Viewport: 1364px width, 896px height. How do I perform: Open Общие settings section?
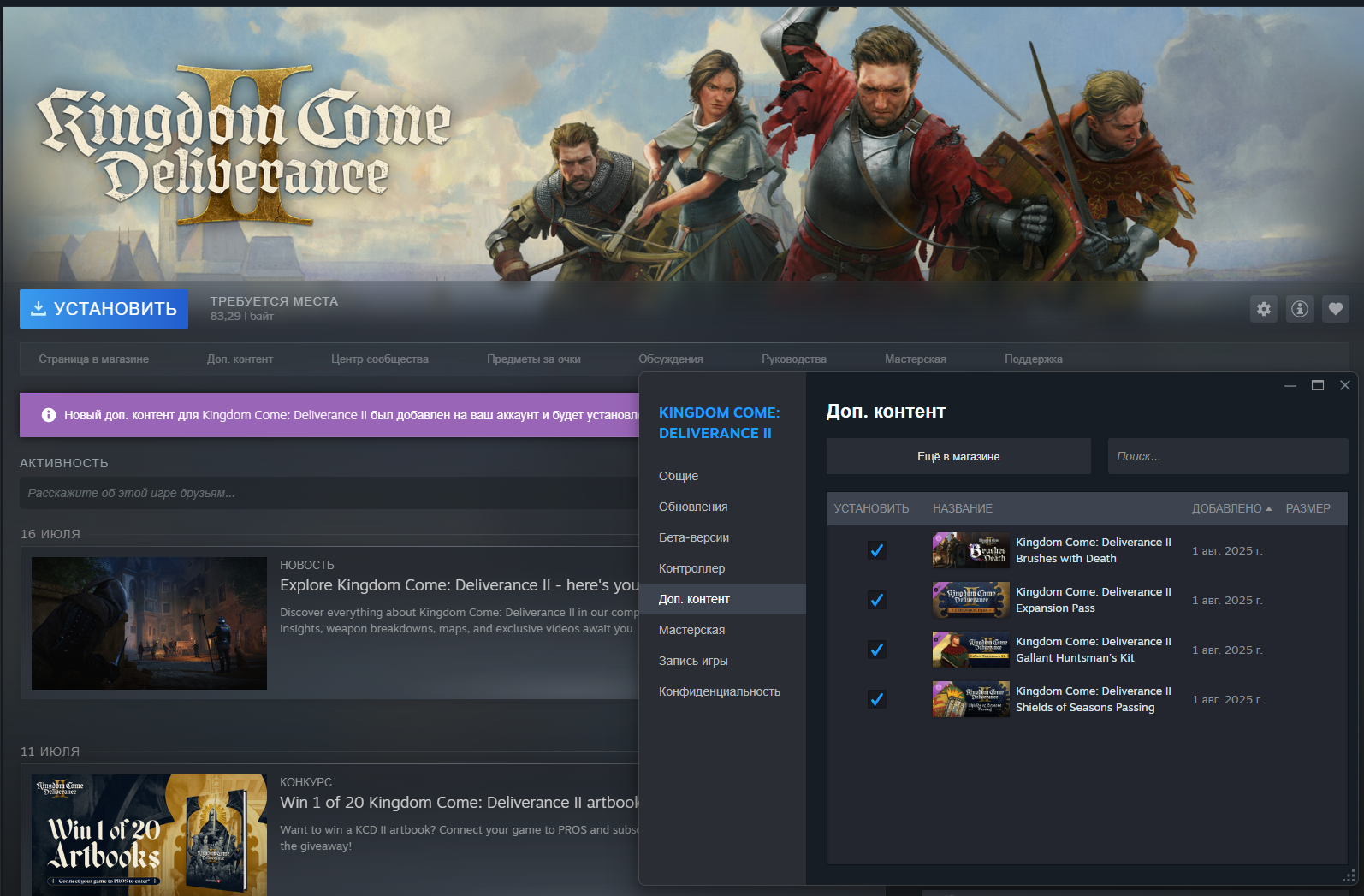pyautogui.click(x=722, y=476)
